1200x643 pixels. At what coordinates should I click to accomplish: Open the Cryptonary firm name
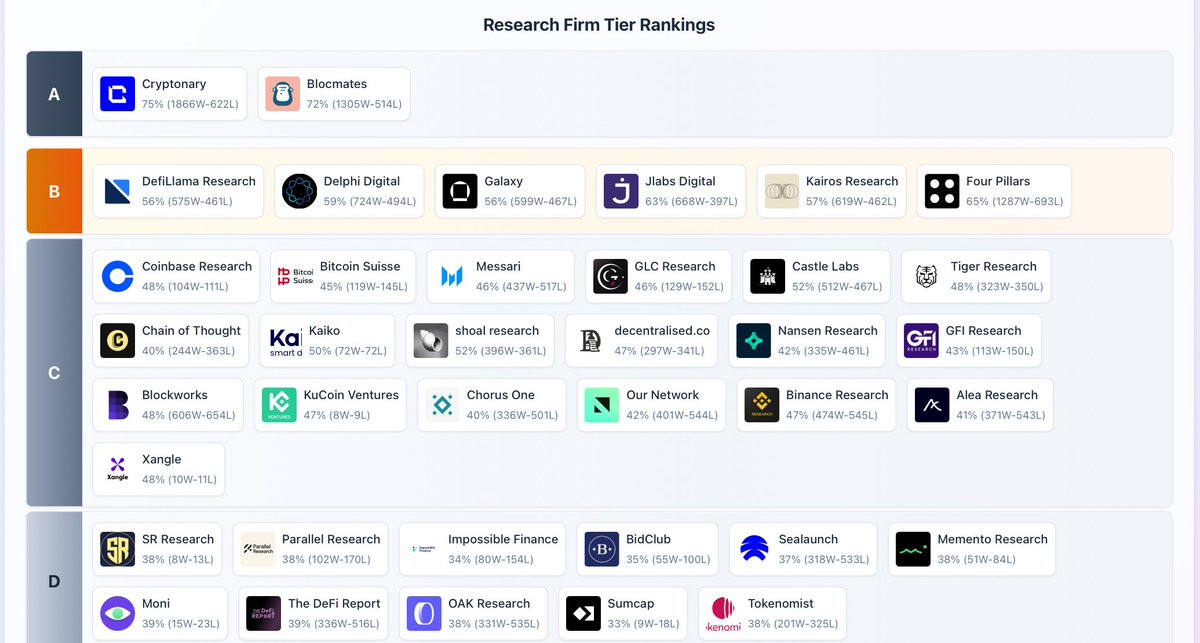click(x=174, y=84)
